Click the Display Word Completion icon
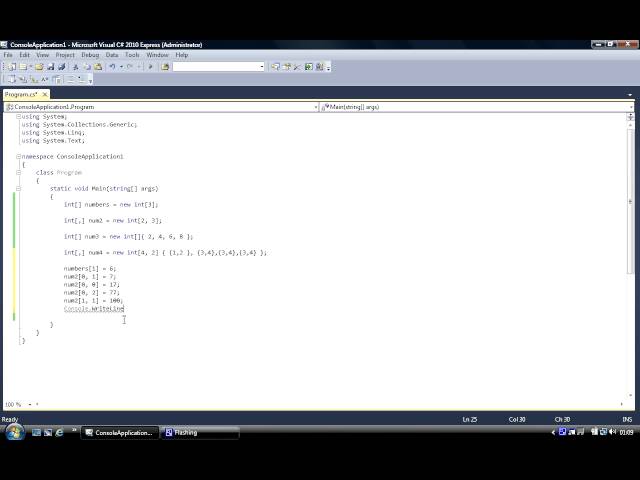 coord(44,80)
